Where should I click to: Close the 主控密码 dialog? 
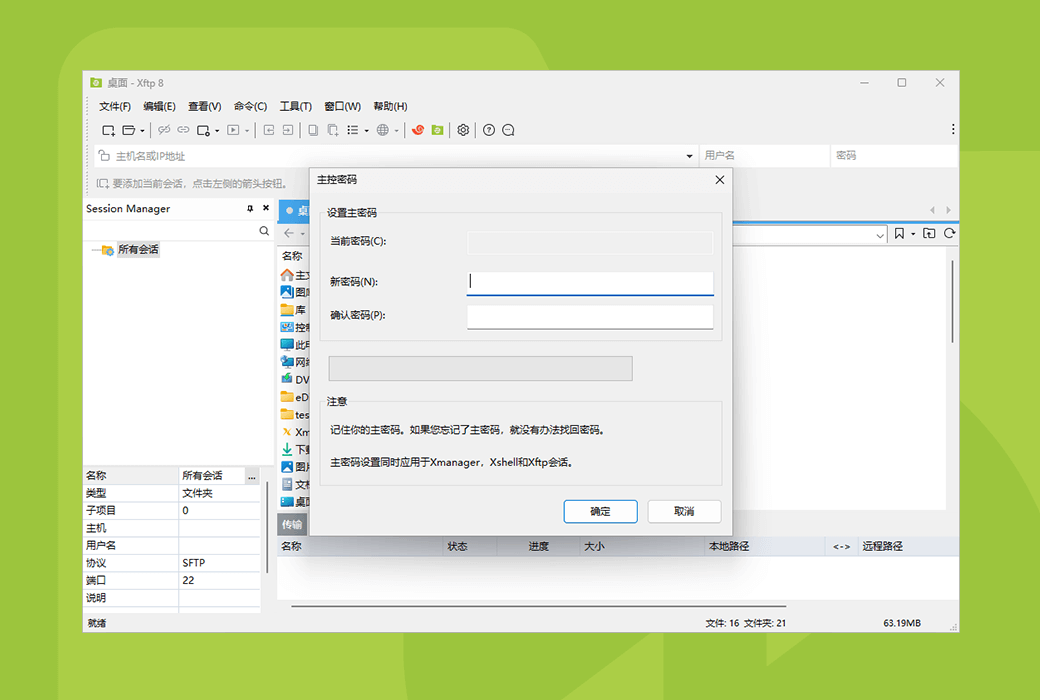pyautogui.click(x=720, y=180)
